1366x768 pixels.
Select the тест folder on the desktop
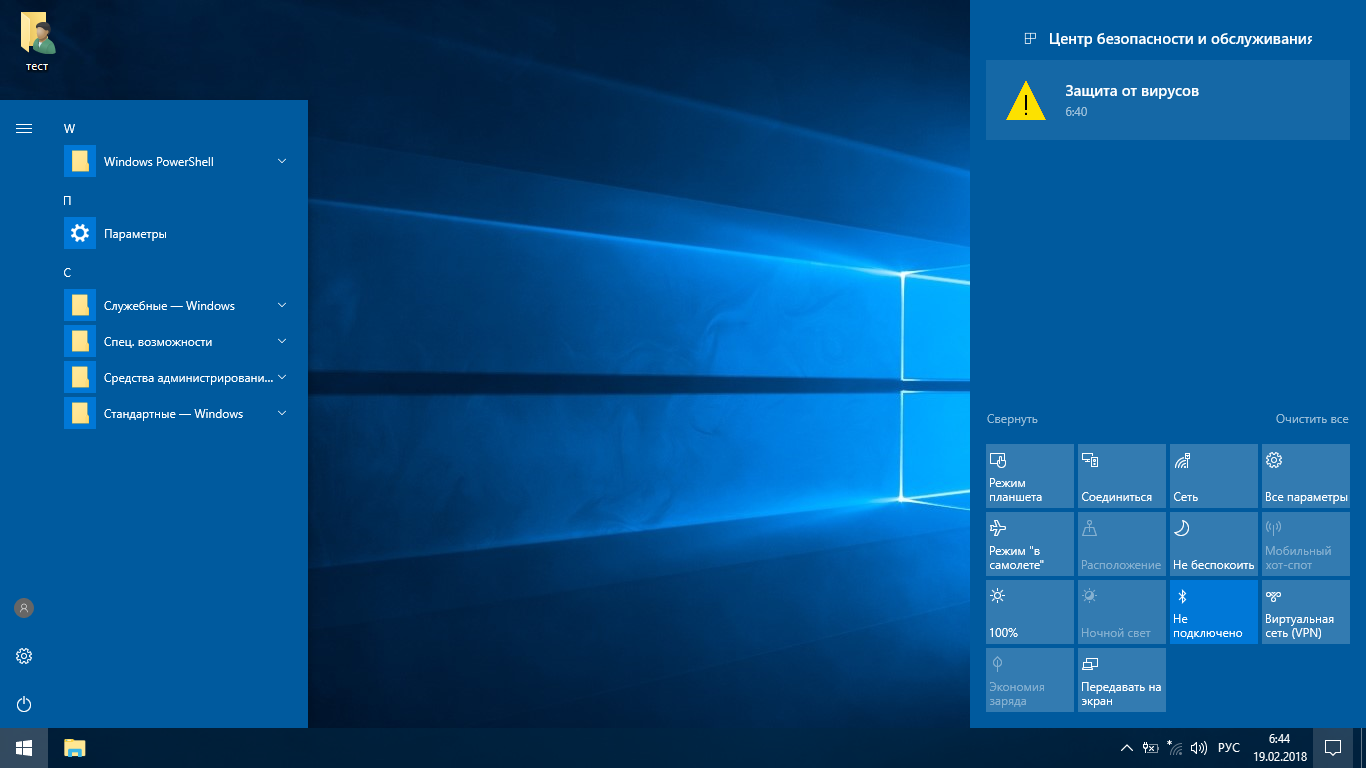click(x=37, y=42)
